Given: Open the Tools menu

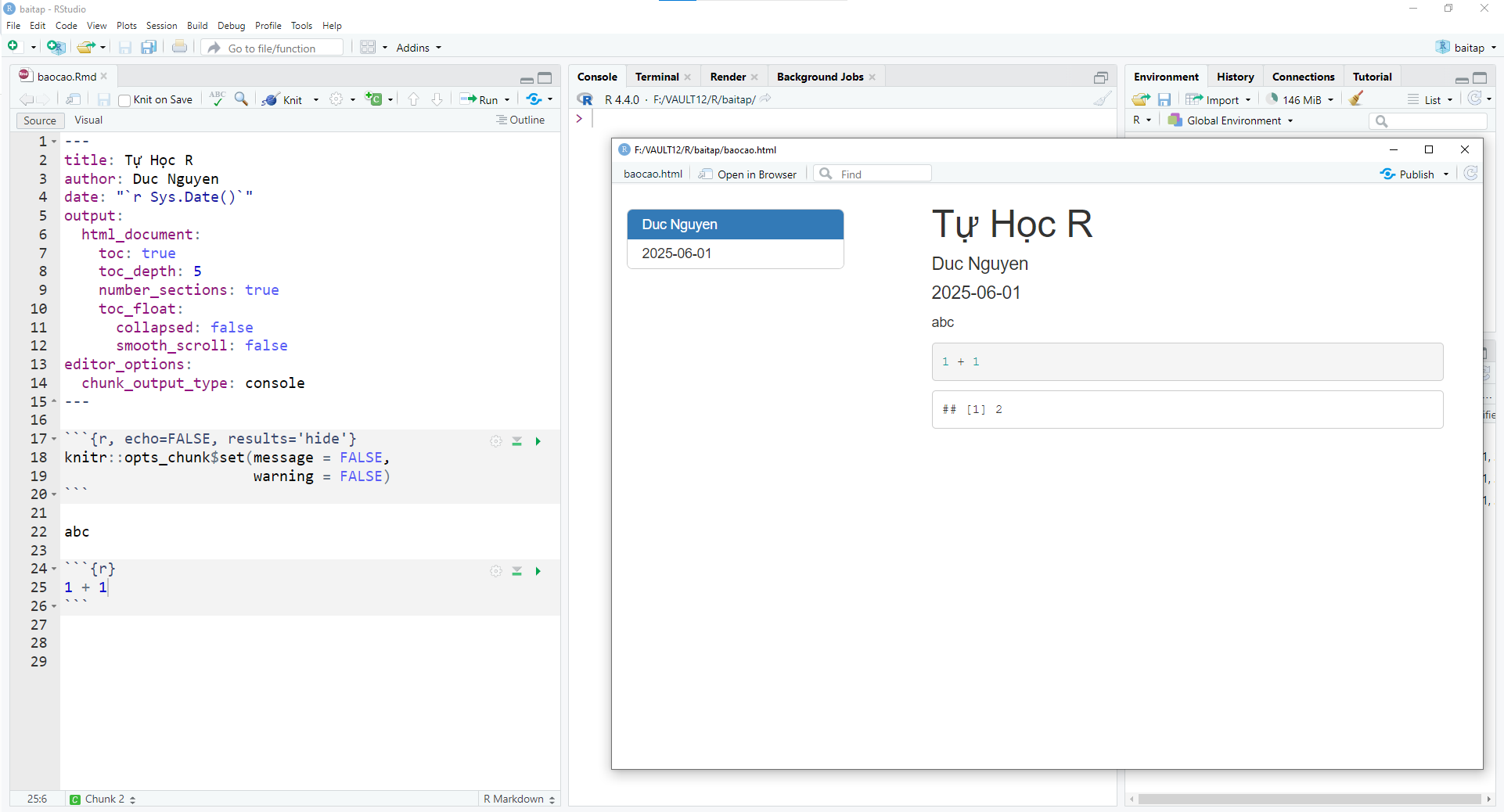Looking at the screenshot, I should [301, 26].
